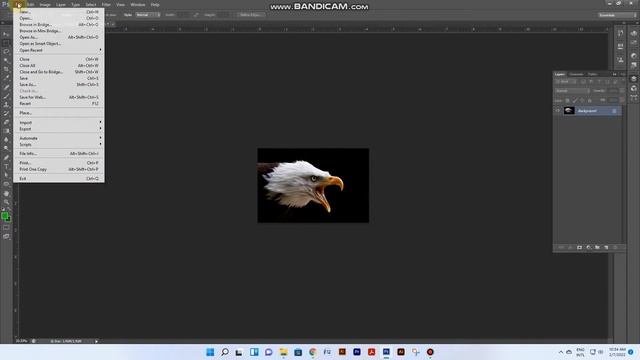Switch to the Paths tab

[x=592, y=74]
